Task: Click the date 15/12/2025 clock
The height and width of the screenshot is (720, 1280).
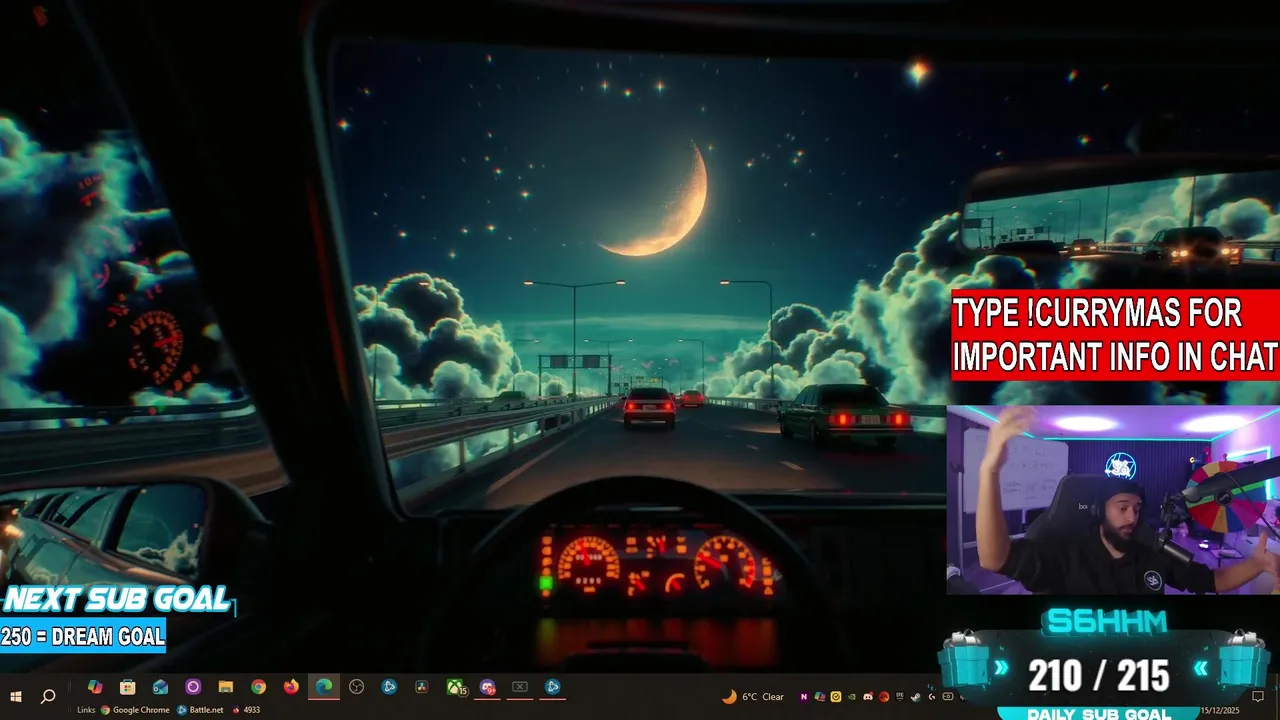Action: [x=1220, y=710]
